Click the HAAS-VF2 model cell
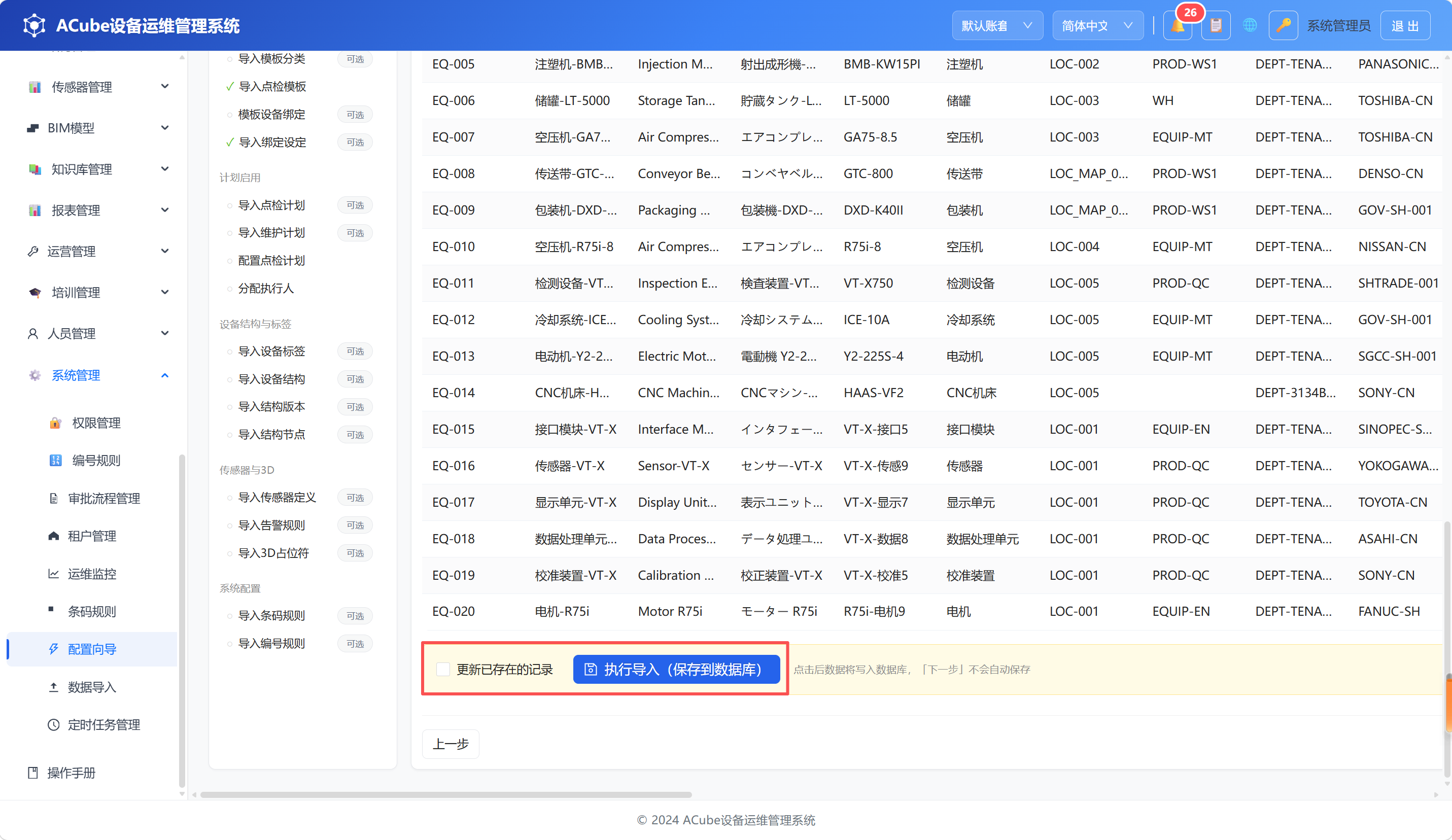The image size is (1452, 840). point(874,393)
